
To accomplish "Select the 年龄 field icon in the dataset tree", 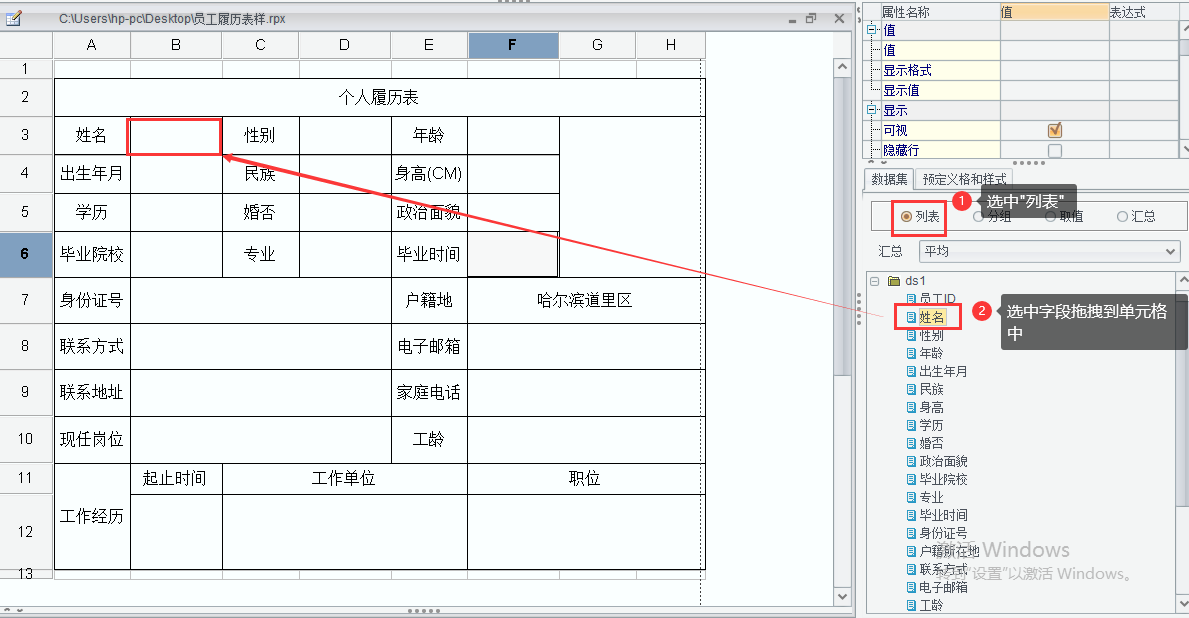I will pyautogui.click(x=911, y=353).
